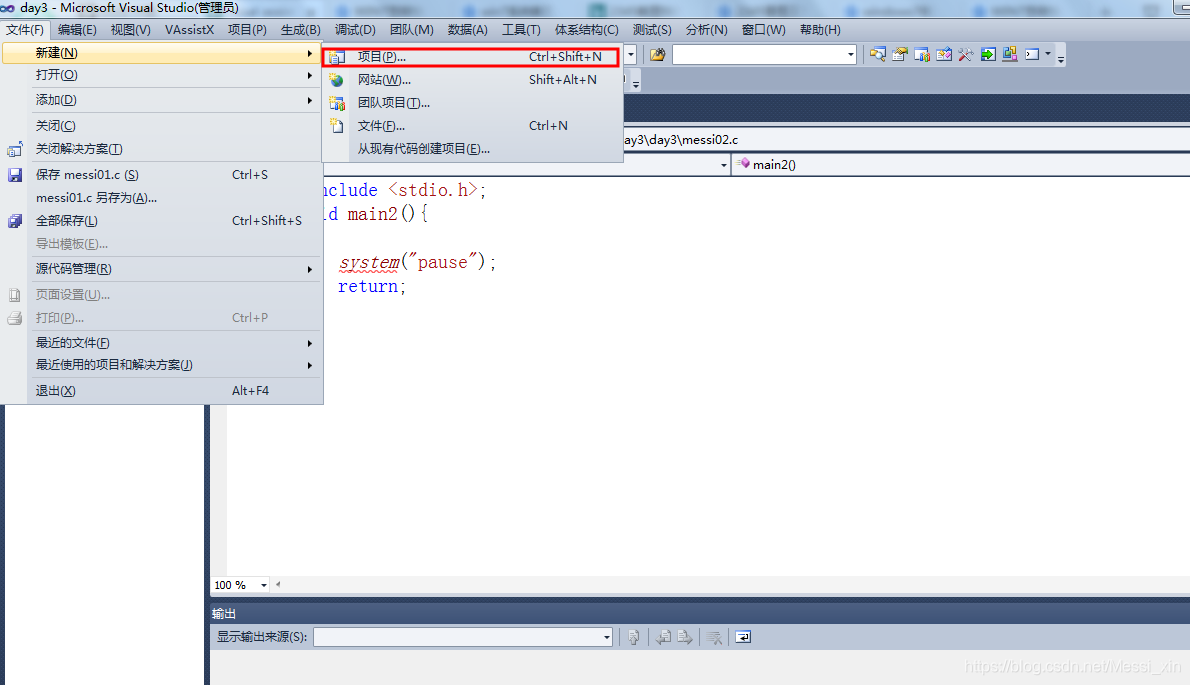Expand the 新建(N) submenu arrow
This screenshot has height=685, width=1190.
coord(310,53)
